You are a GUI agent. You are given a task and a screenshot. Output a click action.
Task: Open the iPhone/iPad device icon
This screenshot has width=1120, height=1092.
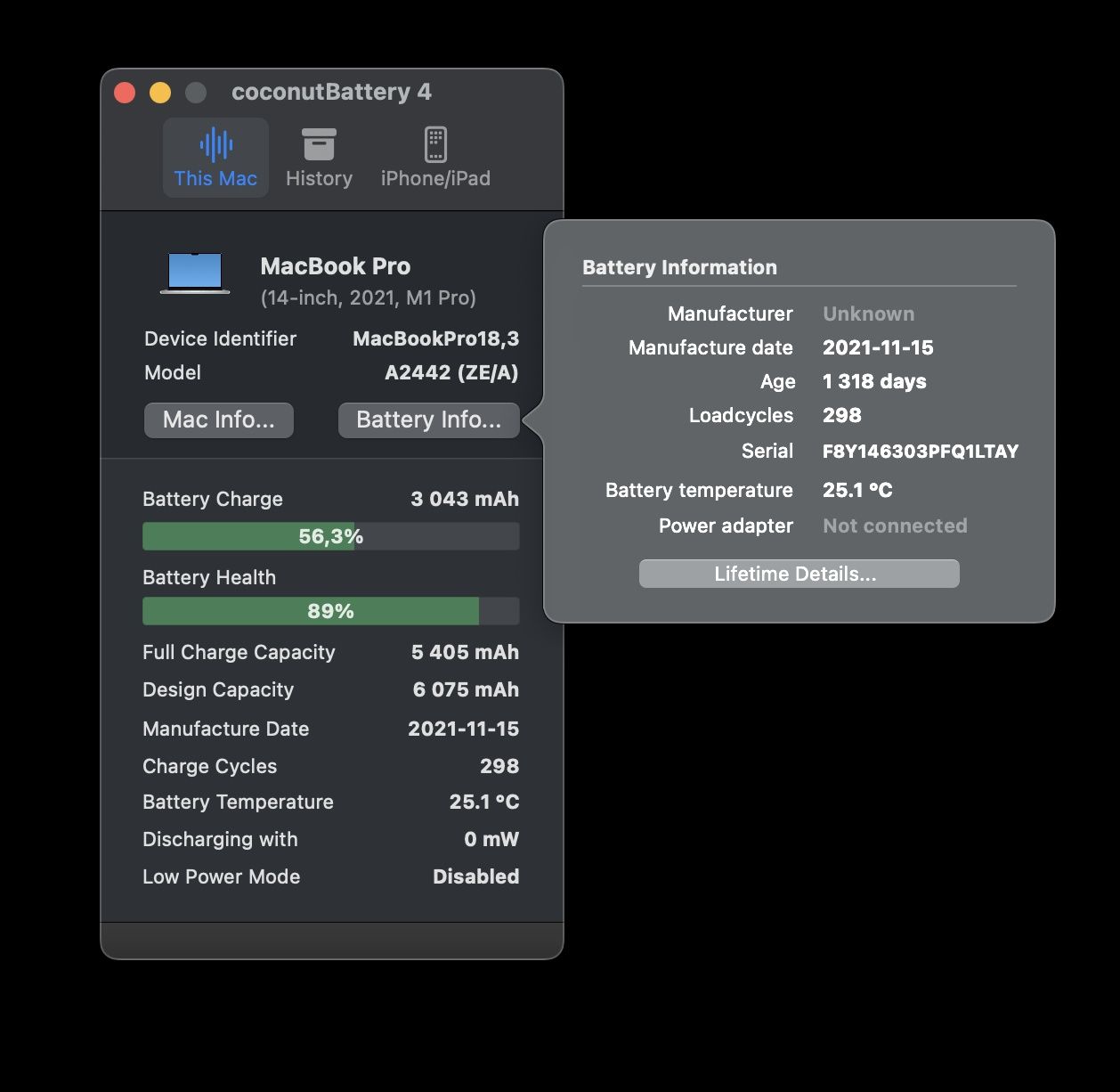click(x=435, y=144)
